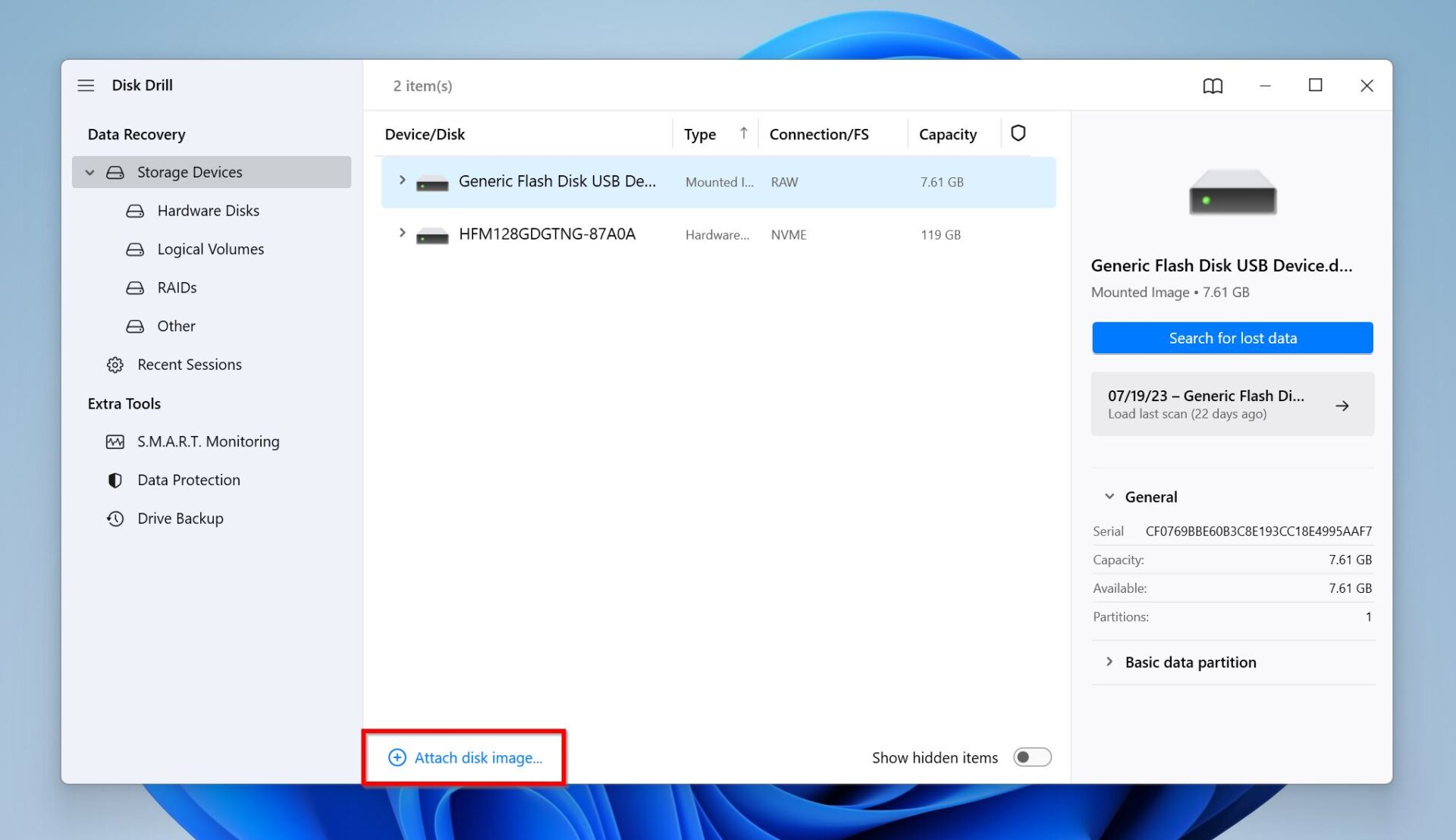Collapse the General details section
Image resolution: width=1456 pixels, height=840 pixels.
[1110, 497]
